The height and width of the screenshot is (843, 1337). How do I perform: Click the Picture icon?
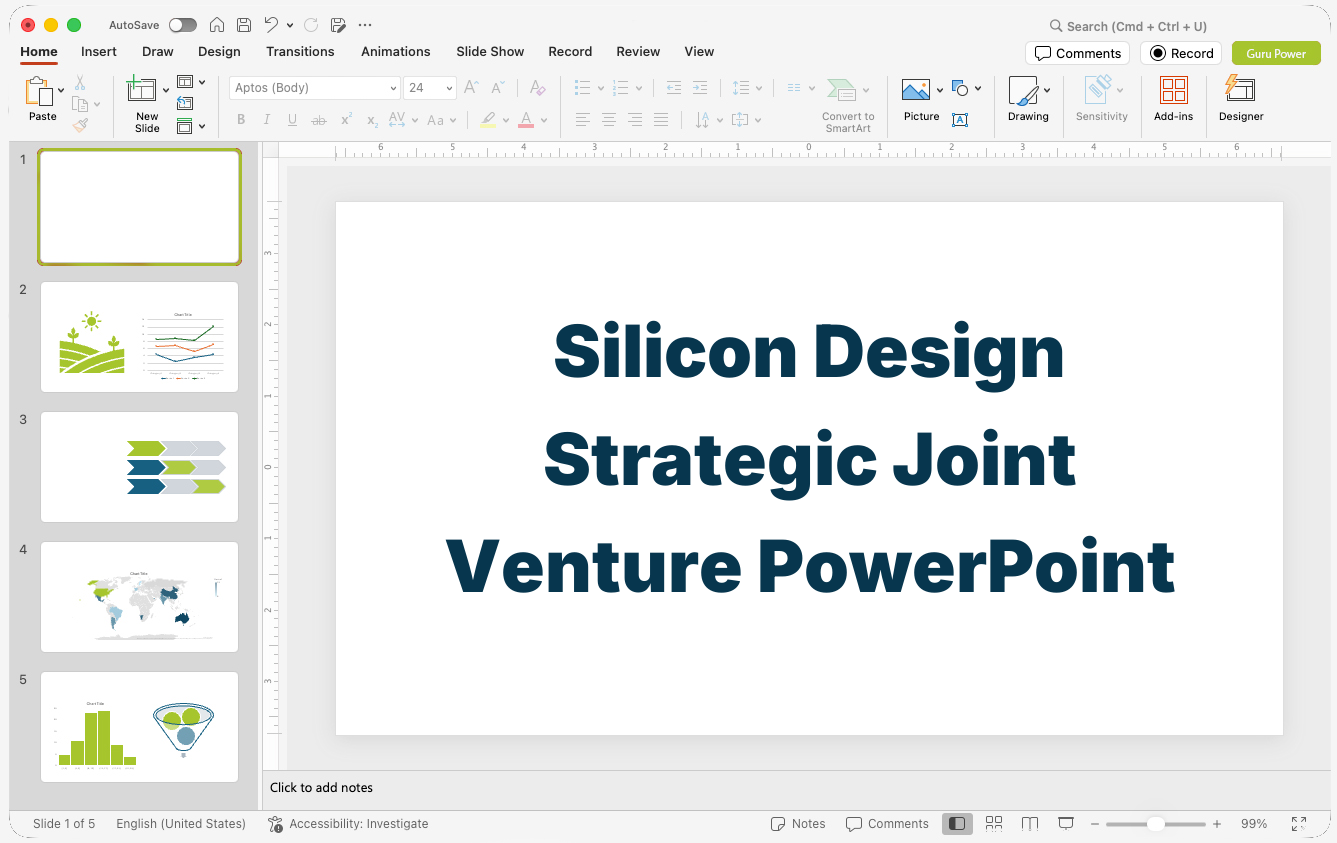pyautogui.click(x=916, y=91)
